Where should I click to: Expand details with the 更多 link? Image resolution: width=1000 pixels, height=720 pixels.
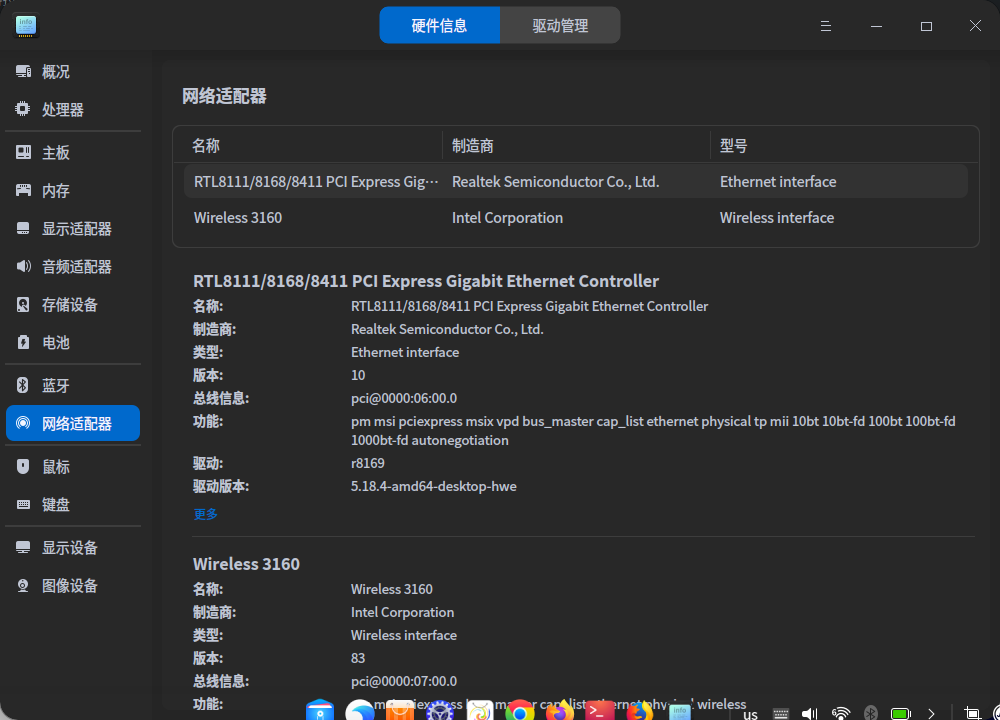205,513
